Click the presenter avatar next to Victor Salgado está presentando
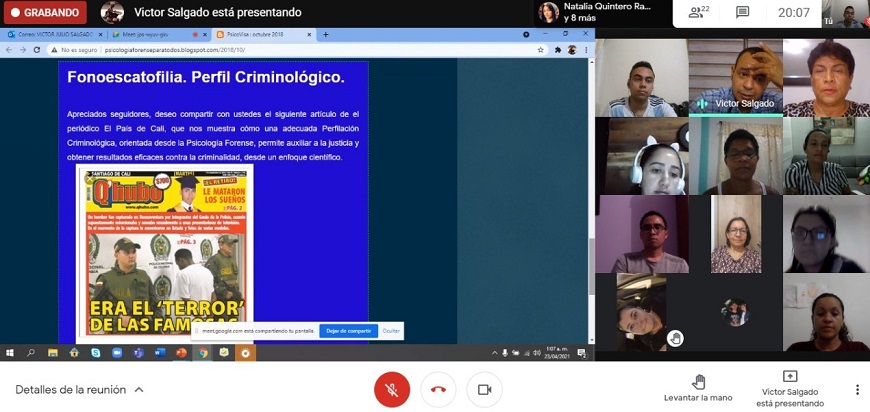The image size is (870, 412). (112, 12)
